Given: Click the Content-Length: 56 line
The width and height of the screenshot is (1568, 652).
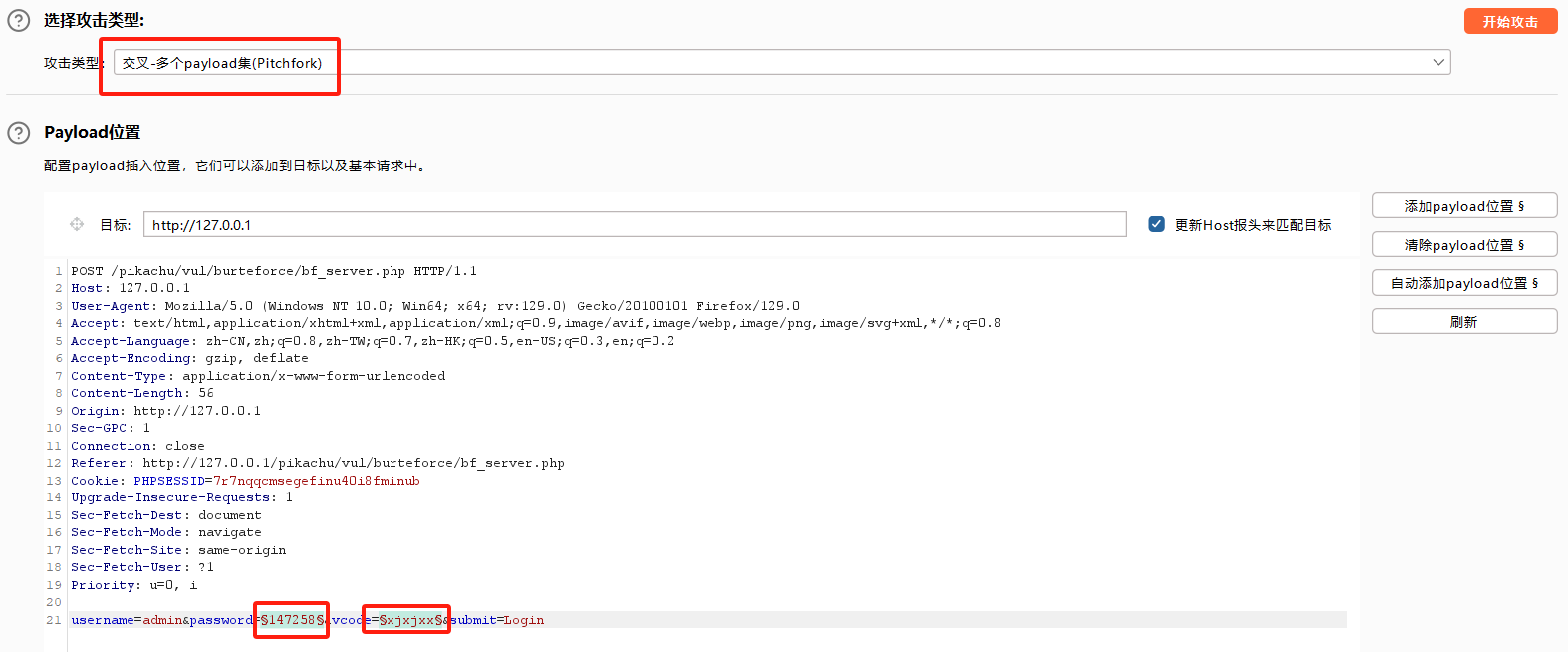Looking at the screenshot, I should pos(142,393).
